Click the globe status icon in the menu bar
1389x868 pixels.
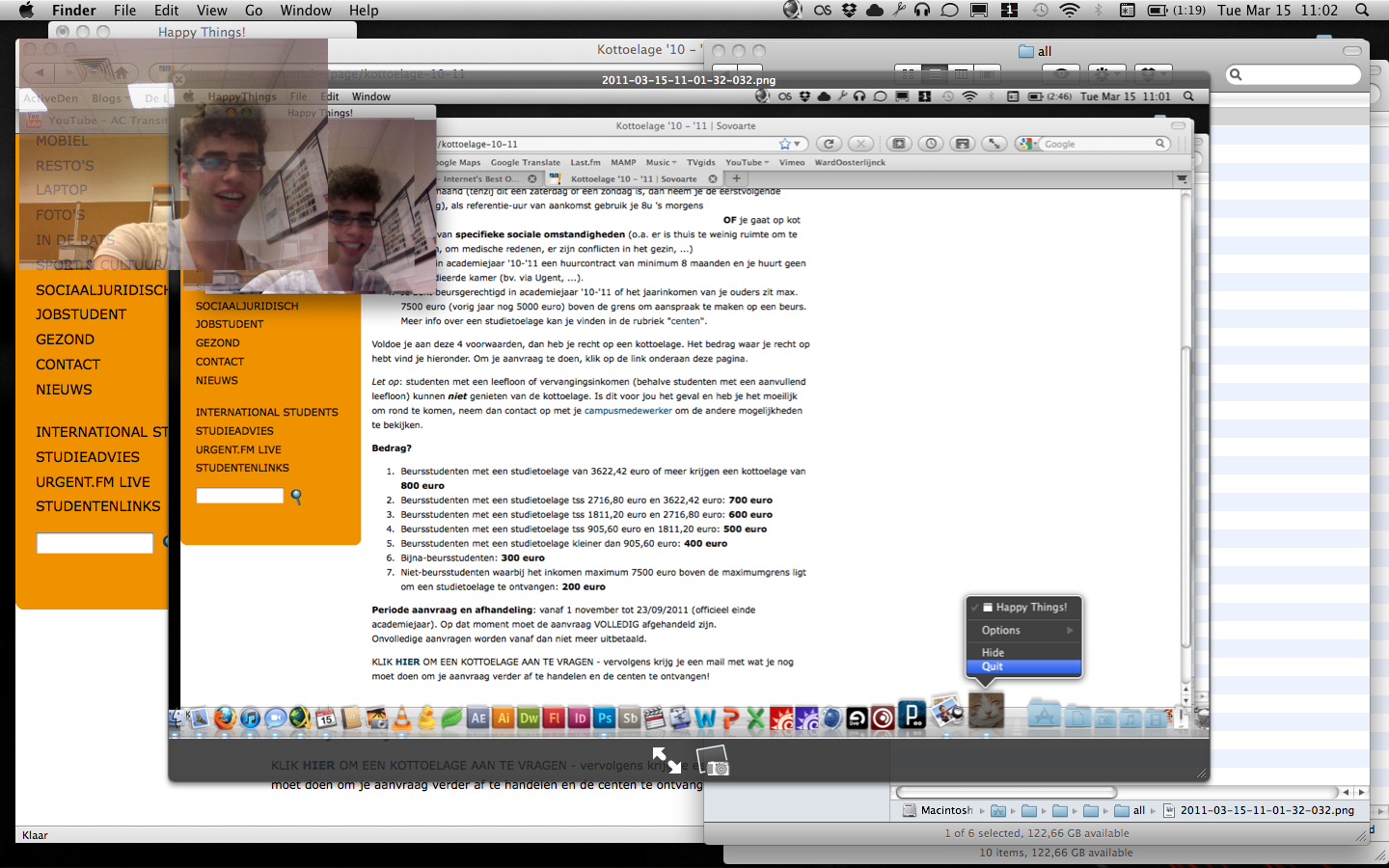(x=793, y=11)
